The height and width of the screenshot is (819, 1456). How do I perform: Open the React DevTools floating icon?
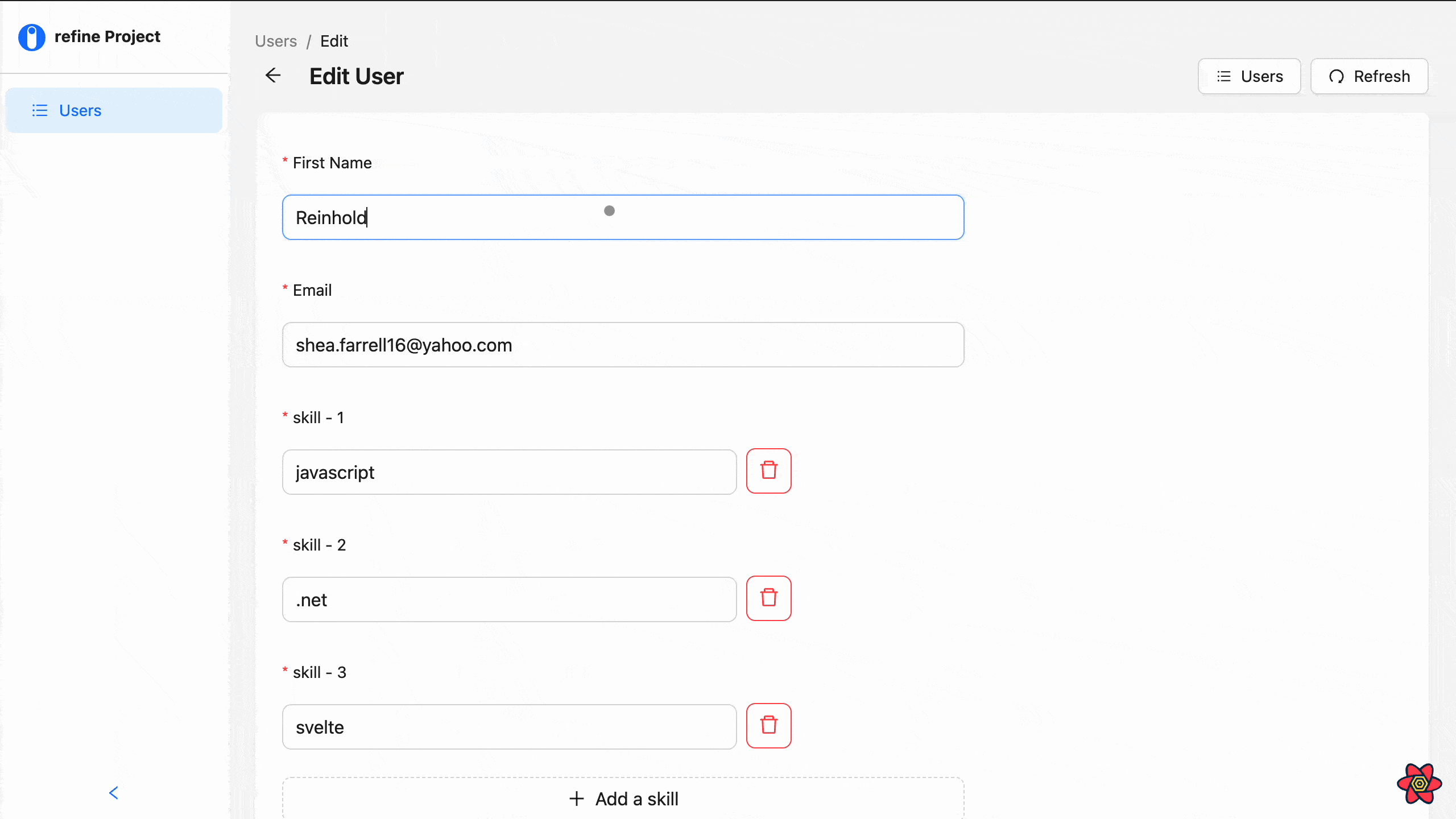[x=1418, y=784]
